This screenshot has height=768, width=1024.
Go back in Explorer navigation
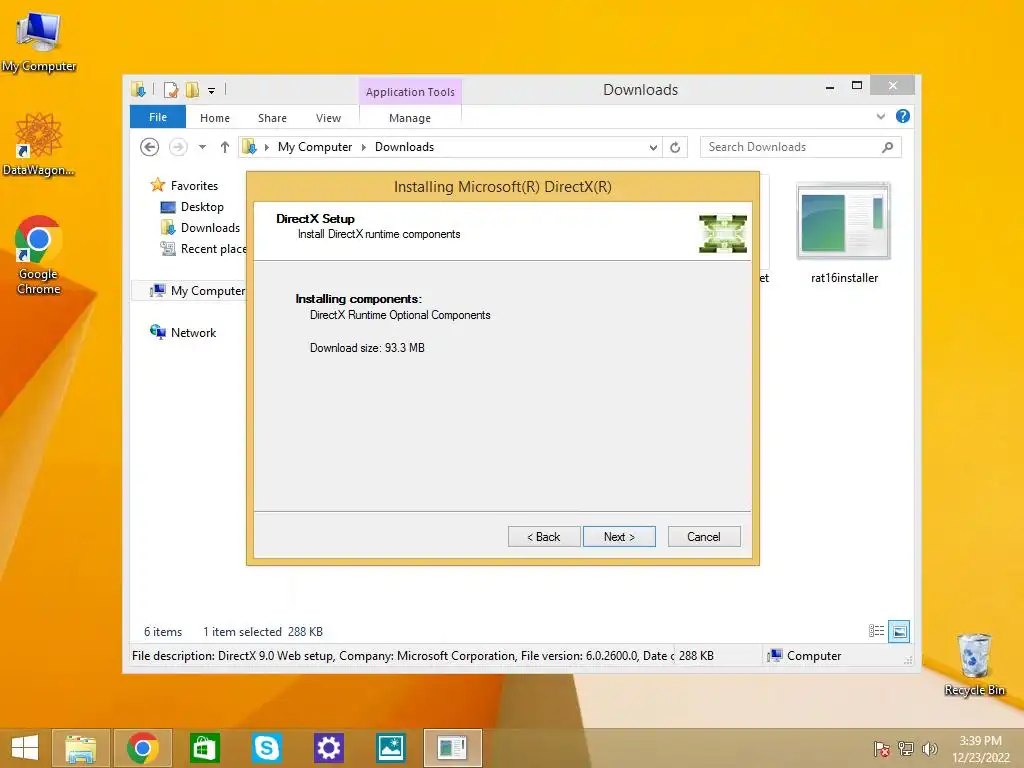coord(150,147)
